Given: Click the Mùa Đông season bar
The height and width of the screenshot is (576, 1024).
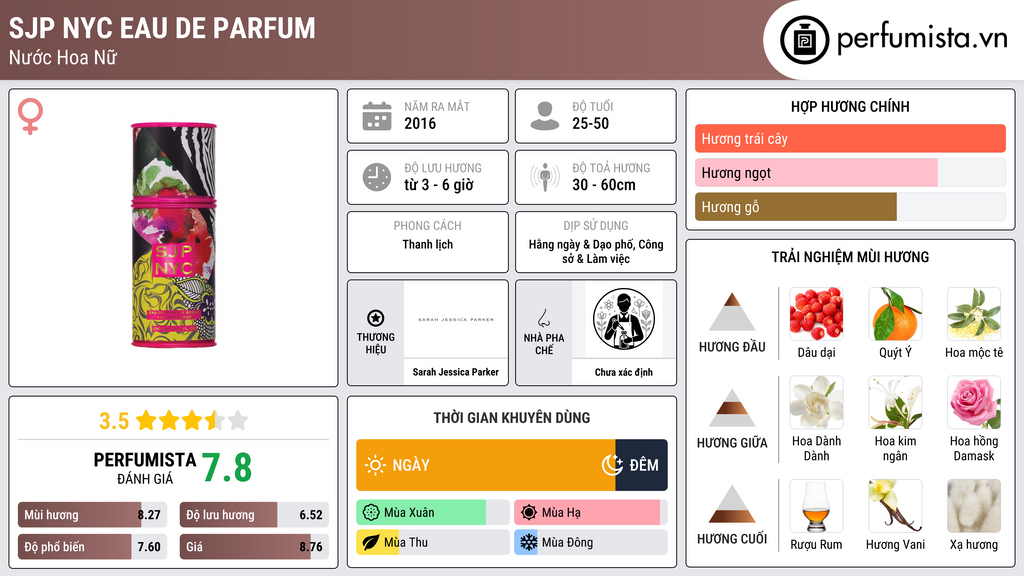Looking at the screenshot, I should (590, 542).
